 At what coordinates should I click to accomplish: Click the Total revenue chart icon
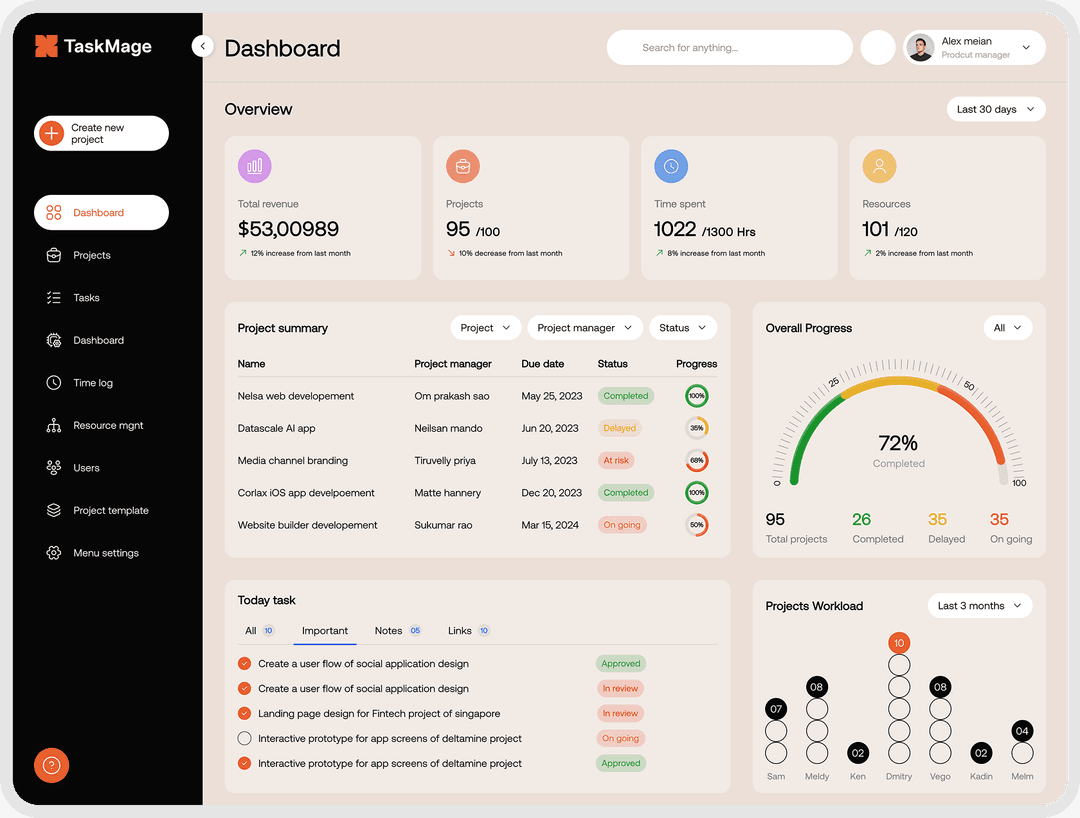pos(255,166)
